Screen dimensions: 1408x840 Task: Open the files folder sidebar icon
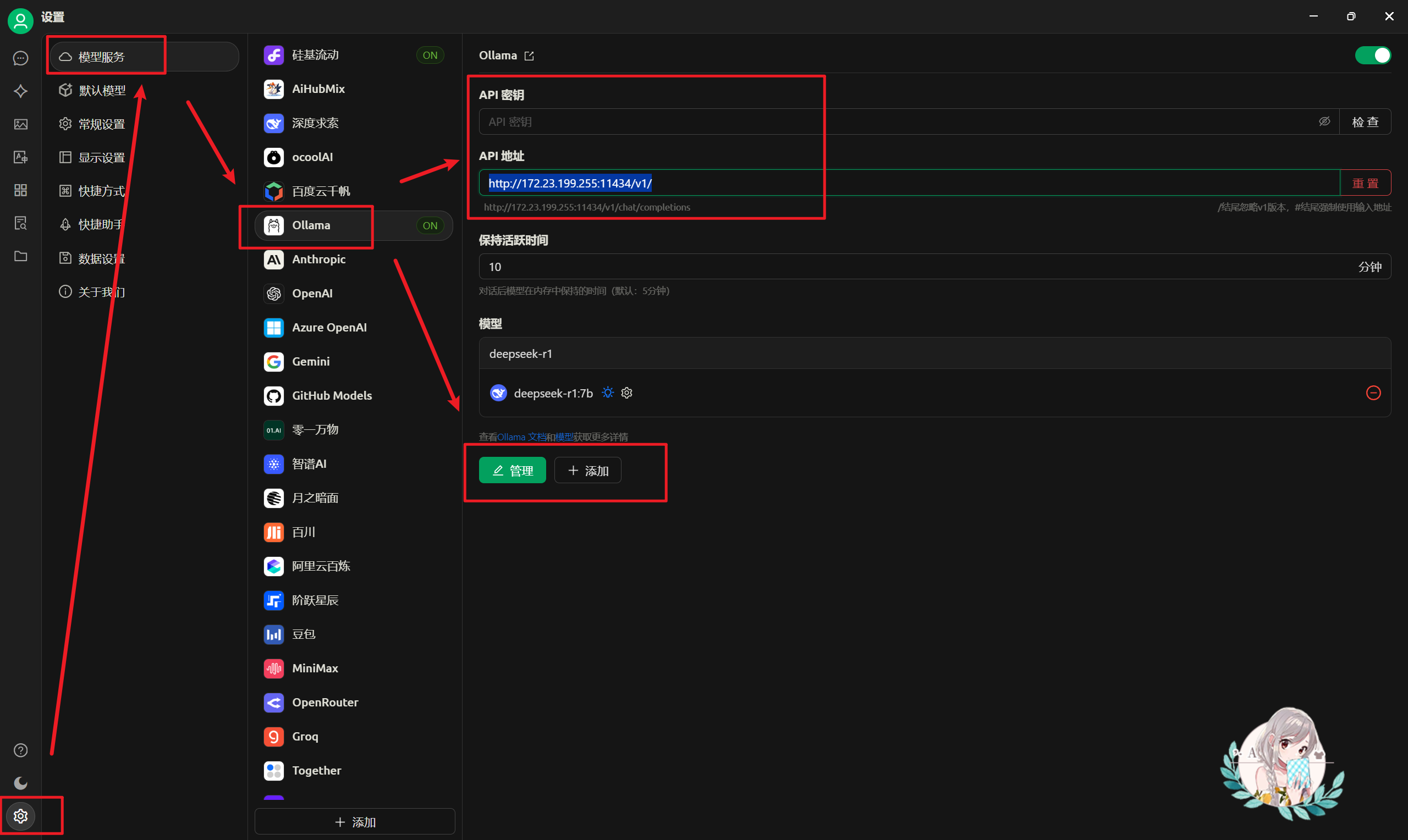click(x=21, y=256)
